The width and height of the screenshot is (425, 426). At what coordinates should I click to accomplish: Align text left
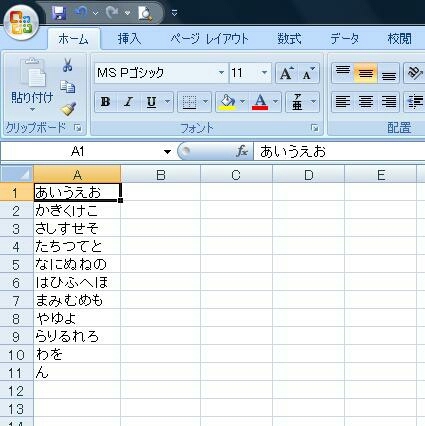(x=343, y=102)
